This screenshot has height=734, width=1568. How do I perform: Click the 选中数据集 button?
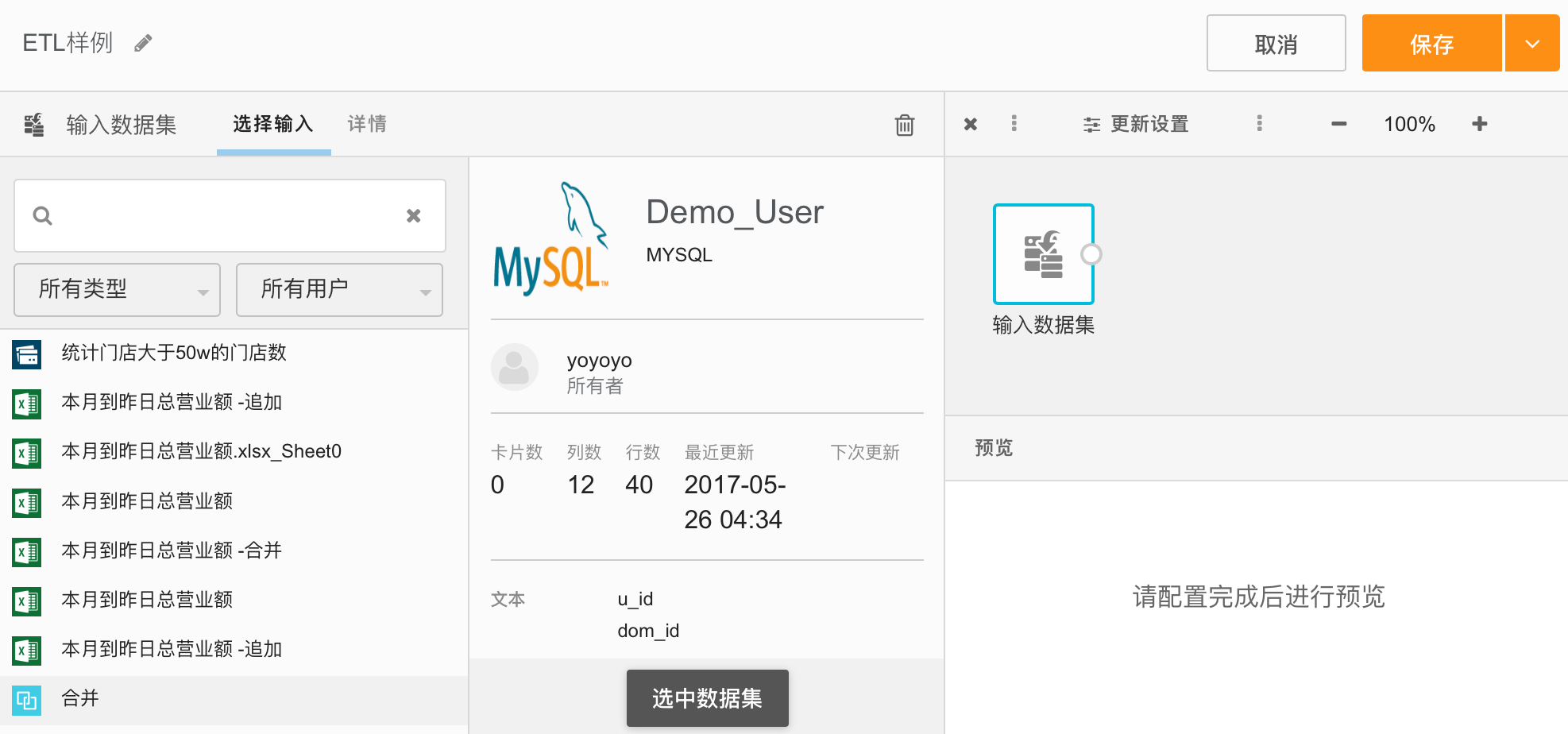[707, 698]
